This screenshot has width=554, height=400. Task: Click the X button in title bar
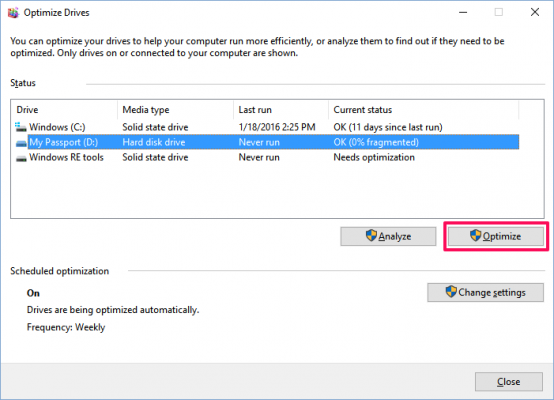[x=535, y=12]
